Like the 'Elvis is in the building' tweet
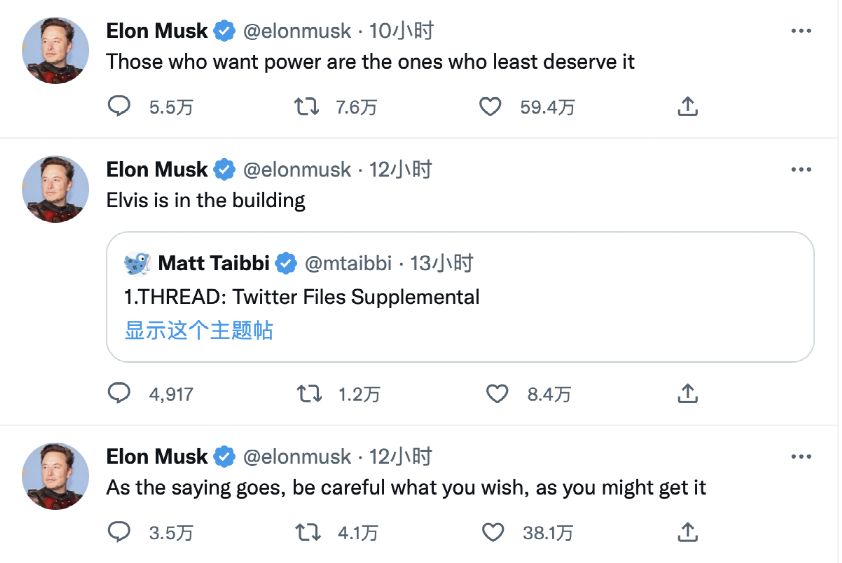Screen dimensions: 842x563 tap(497, 394)
